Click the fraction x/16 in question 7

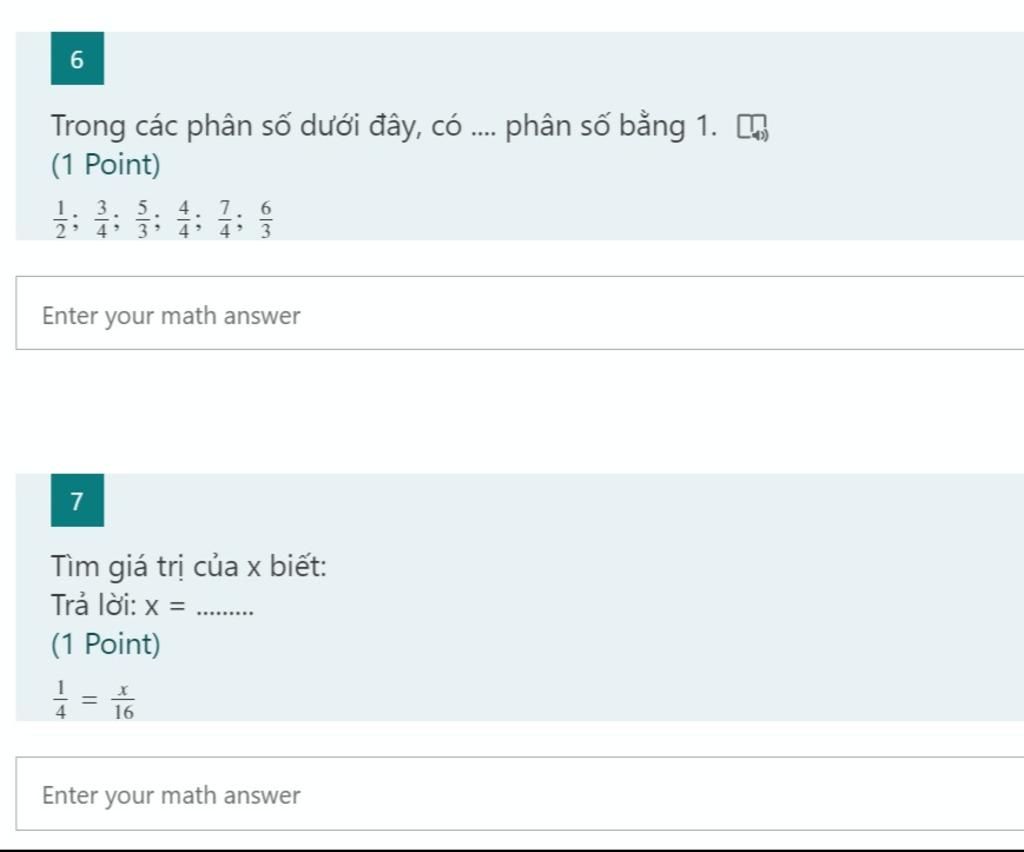(124, 701)
